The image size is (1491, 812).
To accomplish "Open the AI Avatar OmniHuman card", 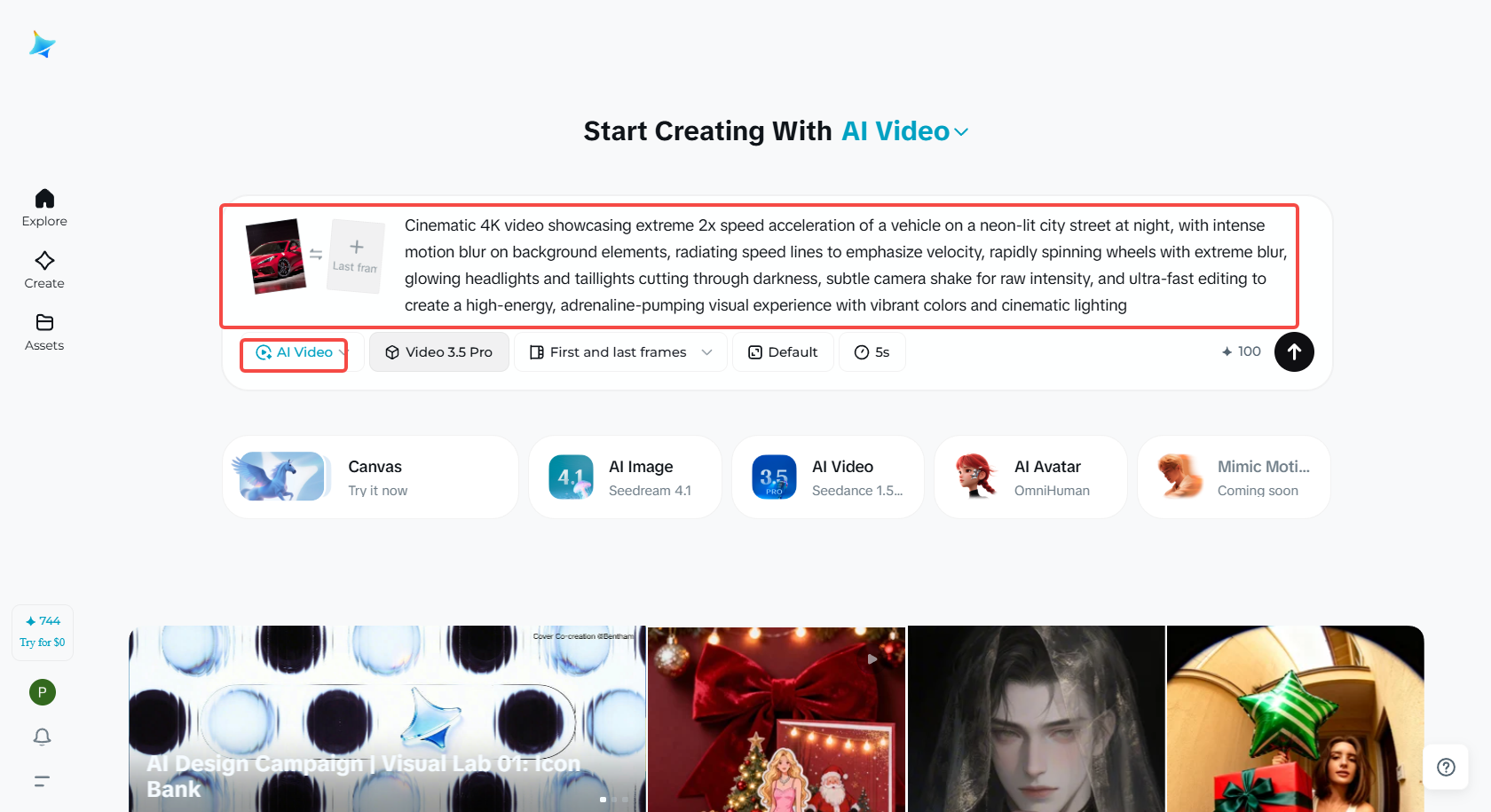I will click(1030, 477).
